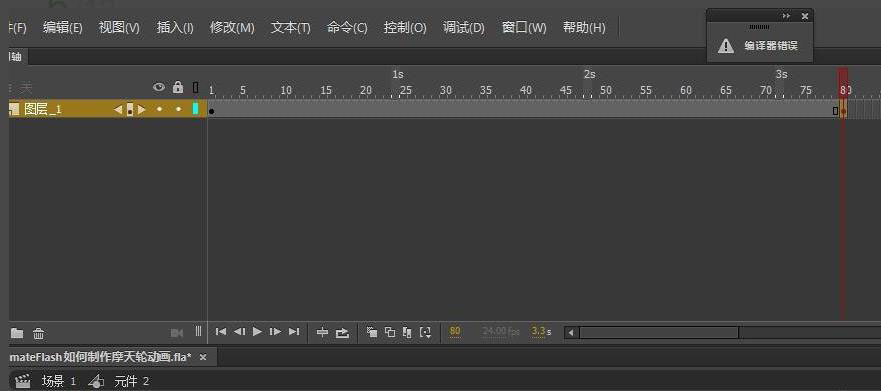Delete layer with trash icon
The height and width of the screenshot is (391, 881).
click(x=38, y=334)
